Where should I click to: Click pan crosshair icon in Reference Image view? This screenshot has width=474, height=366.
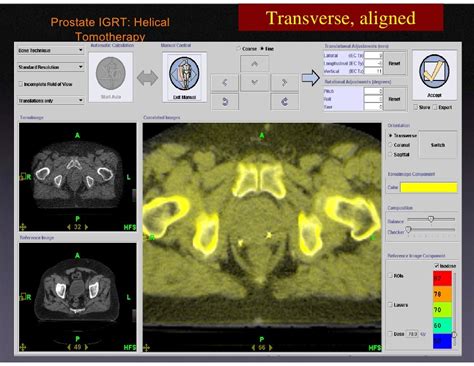coord(23,347)
